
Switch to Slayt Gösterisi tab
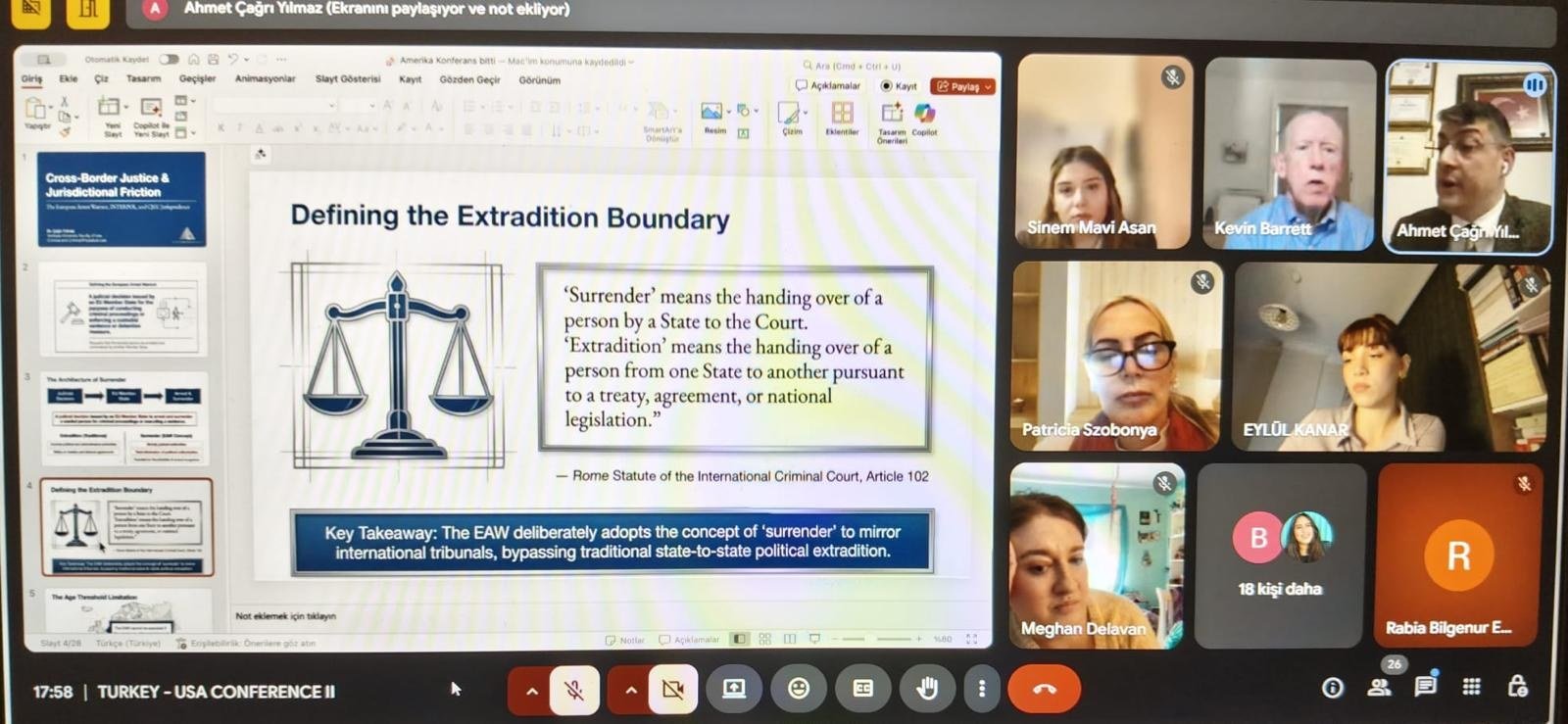tap(348, 78)
